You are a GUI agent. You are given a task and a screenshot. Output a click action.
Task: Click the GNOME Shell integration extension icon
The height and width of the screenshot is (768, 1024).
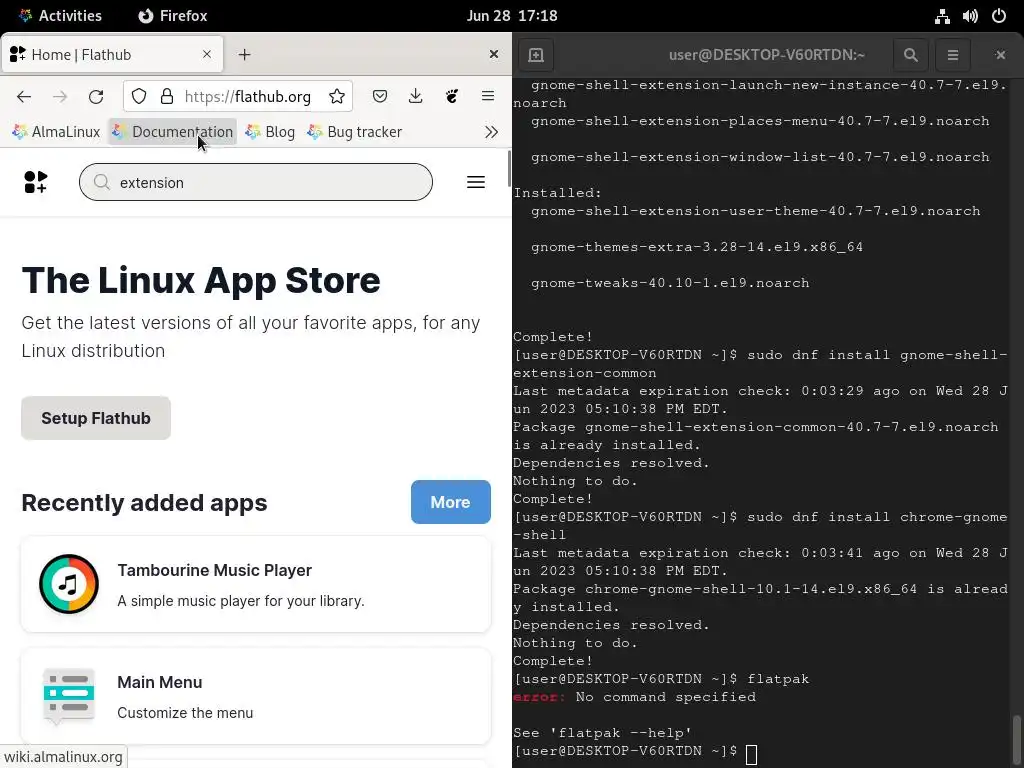click(x=451, y=97)
